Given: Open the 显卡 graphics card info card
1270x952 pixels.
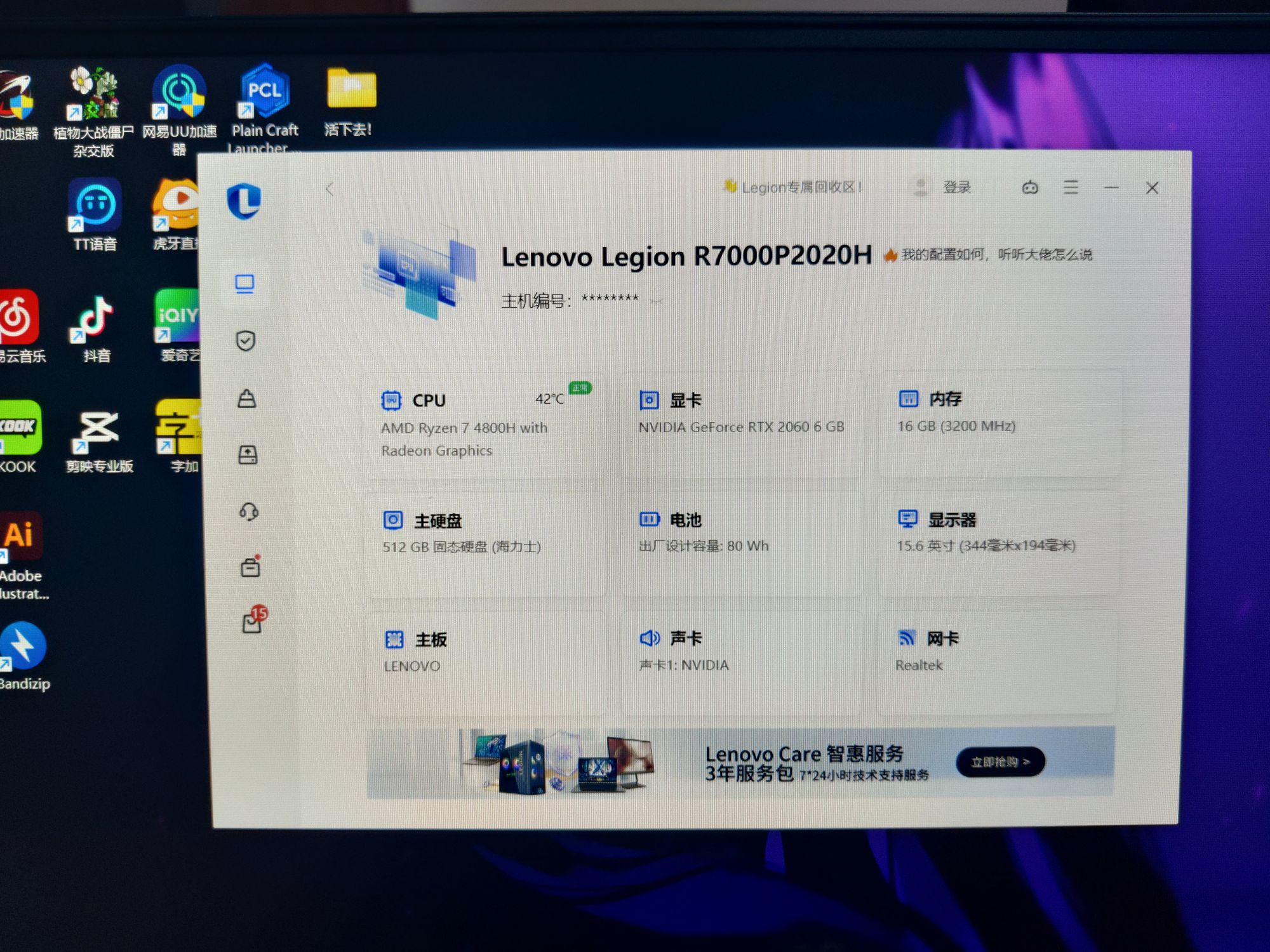Looking at the screenshot, I should click(x=742, y=424).
